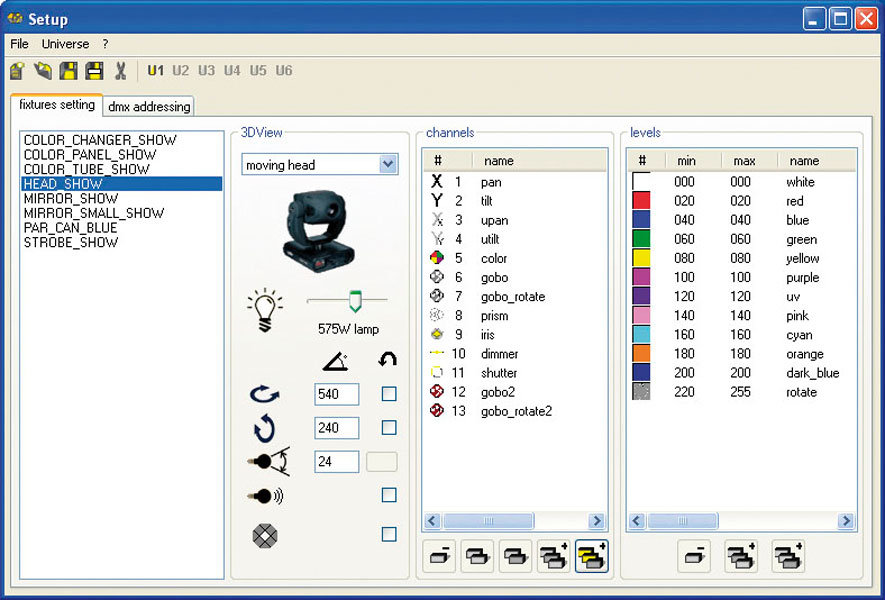Add a new channel with the highlighted add icon
Viewport: 885px width, 600px height.
coord(592,556)
